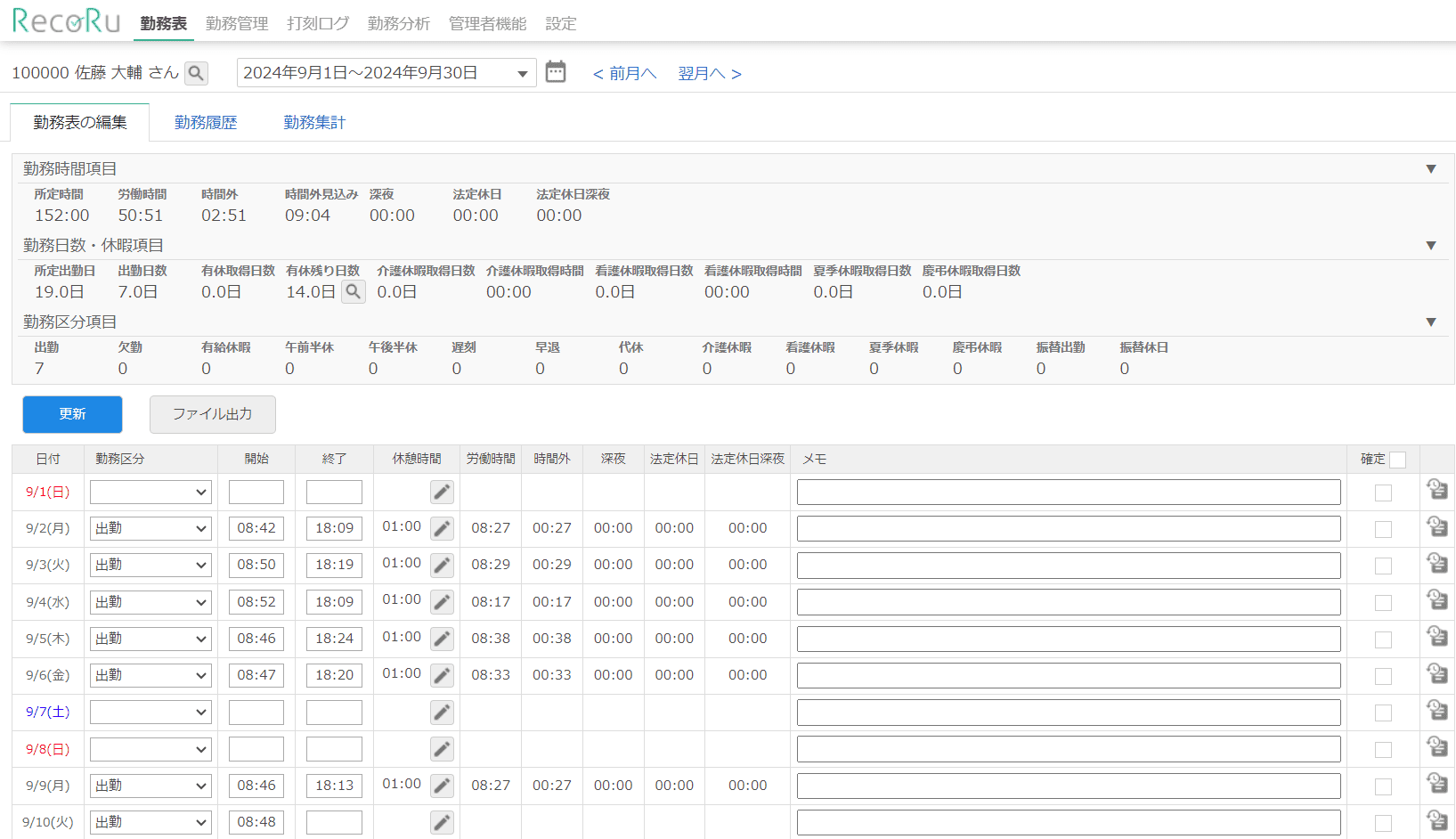
Task: Toggle the 確定 header select-all checkbox
Action: 1397,460
